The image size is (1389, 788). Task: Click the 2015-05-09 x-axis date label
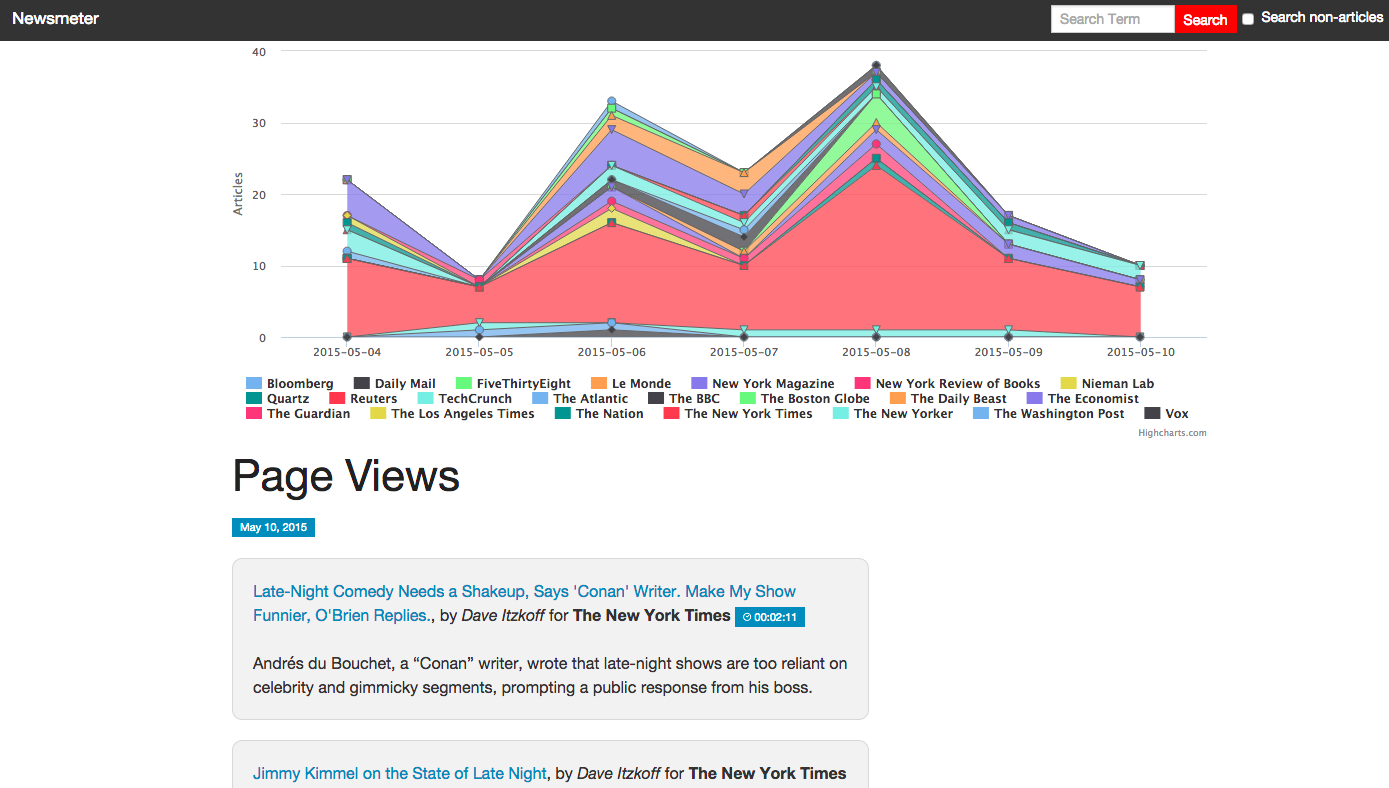1008,352
